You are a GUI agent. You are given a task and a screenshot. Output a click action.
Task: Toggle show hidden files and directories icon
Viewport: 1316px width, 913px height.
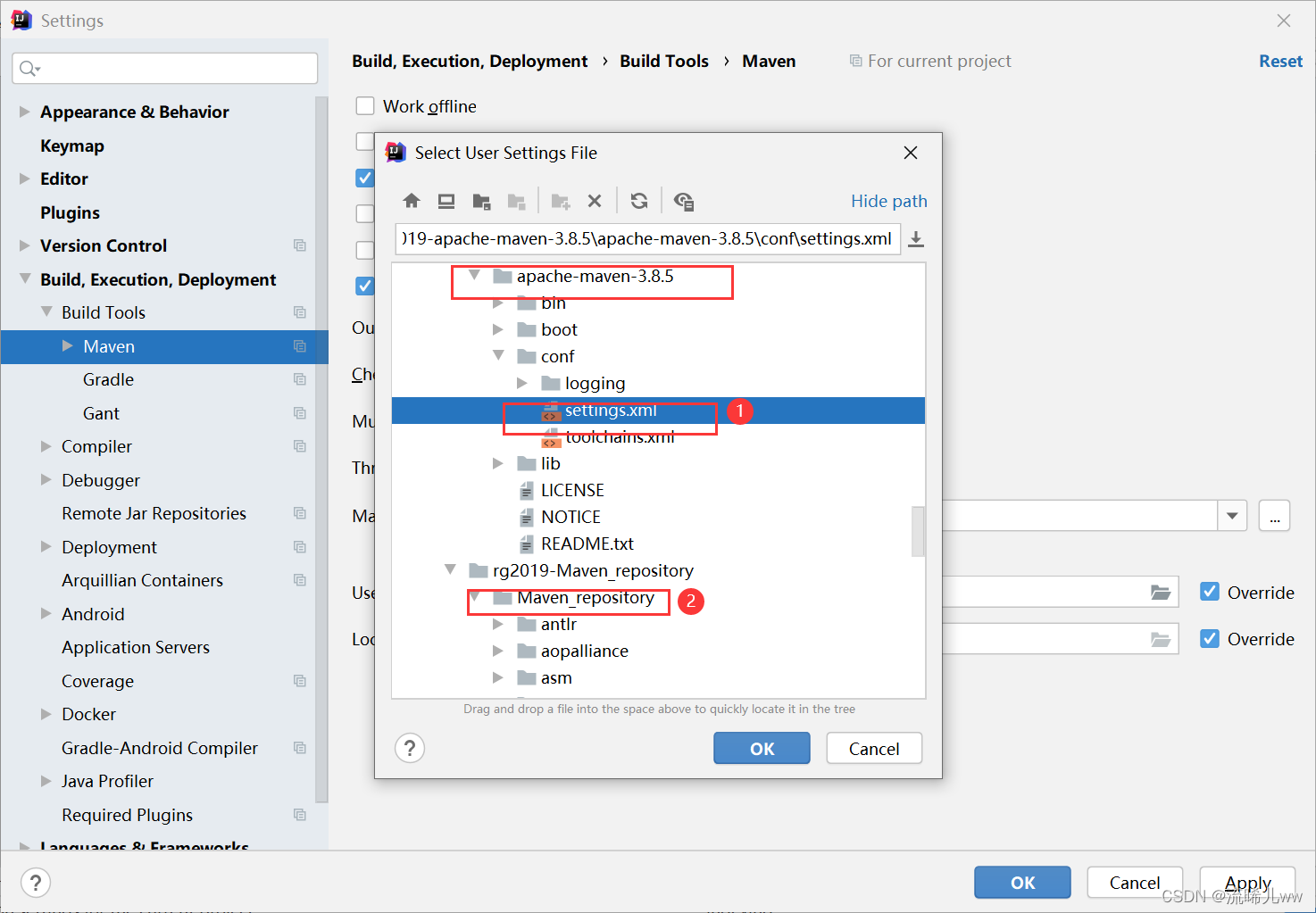[x=684, y=201]
